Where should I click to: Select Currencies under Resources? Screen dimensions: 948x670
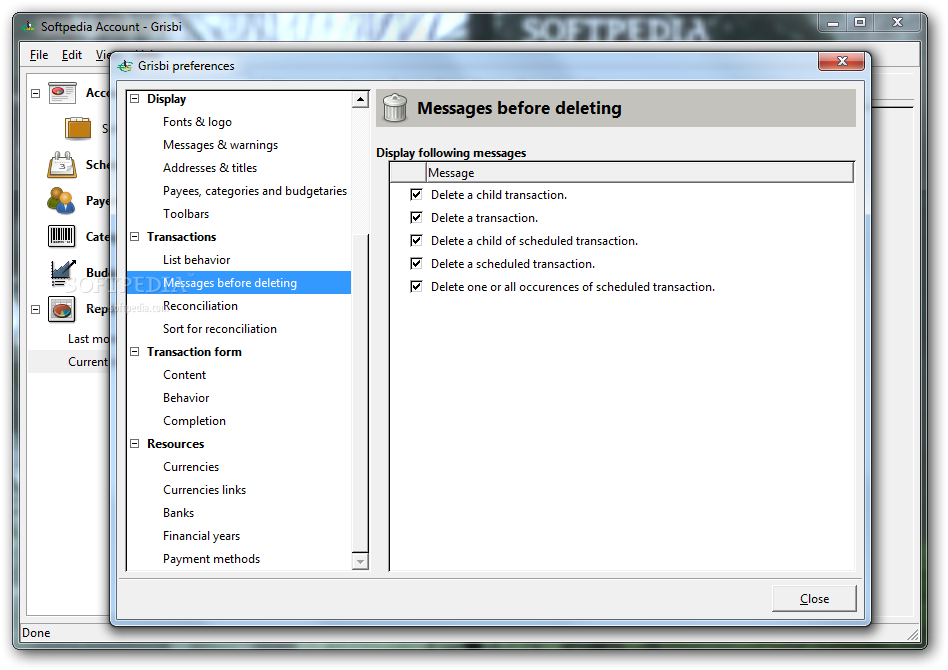tap(191, 467)
